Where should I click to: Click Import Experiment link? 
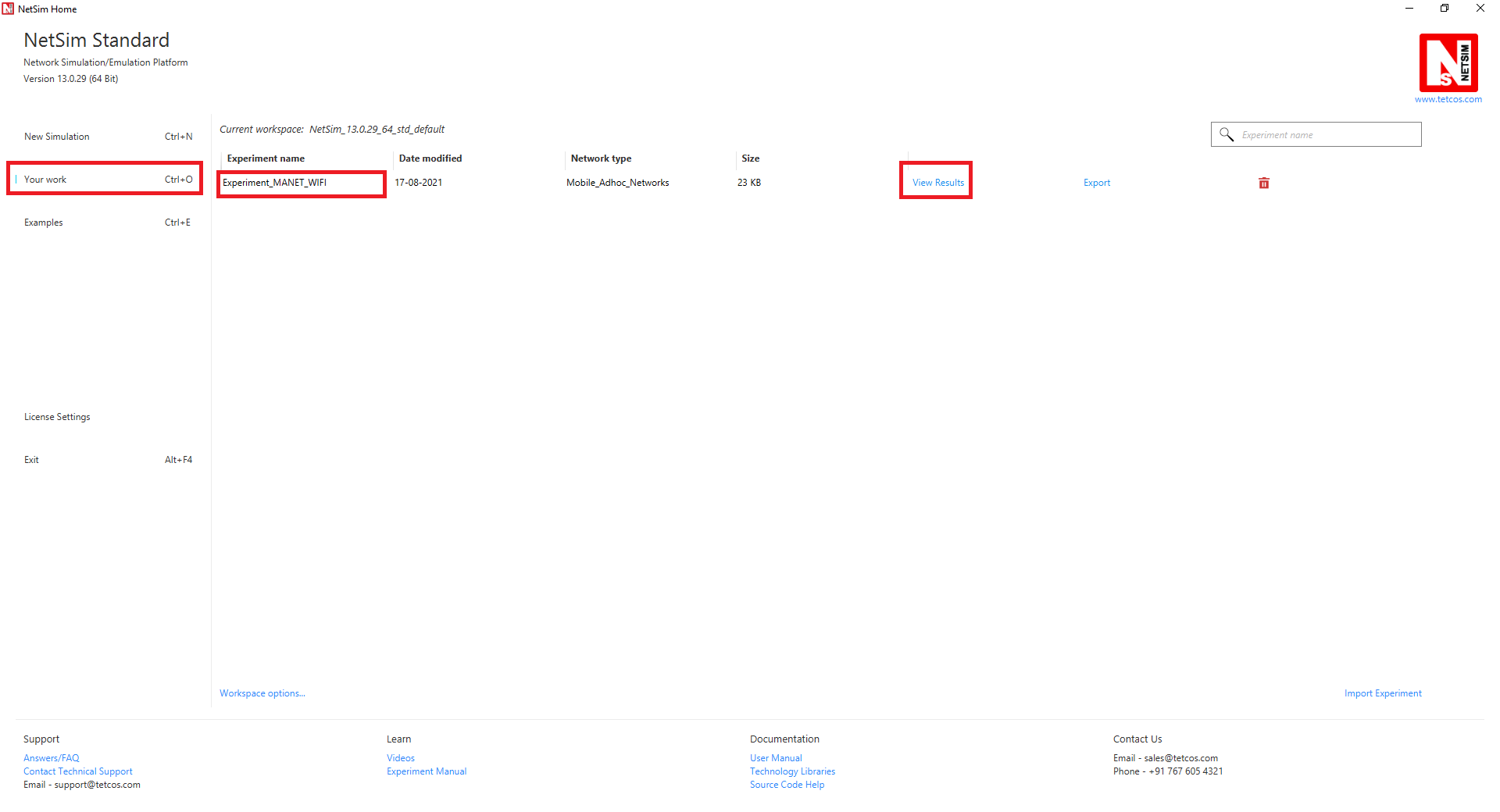click(x=1382, y=693)
